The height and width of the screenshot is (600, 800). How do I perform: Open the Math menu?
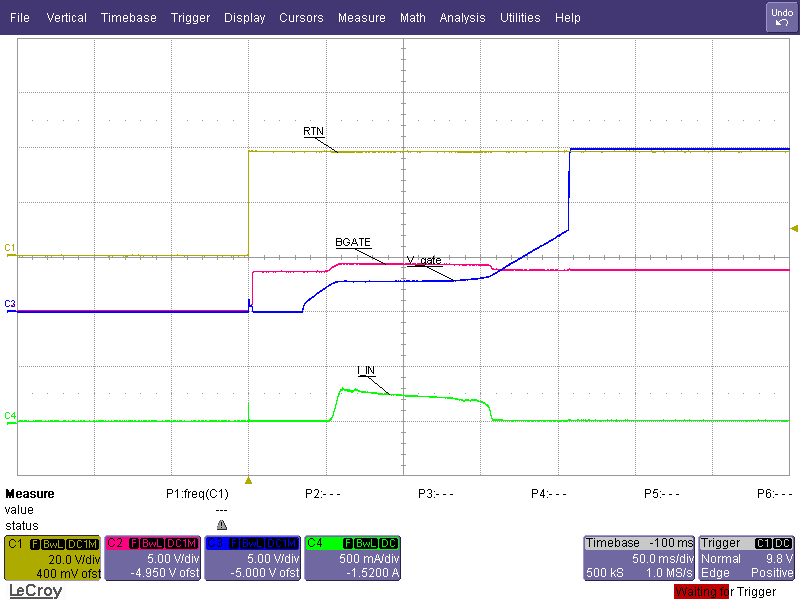pyautogui.click(x=412, y=18)
